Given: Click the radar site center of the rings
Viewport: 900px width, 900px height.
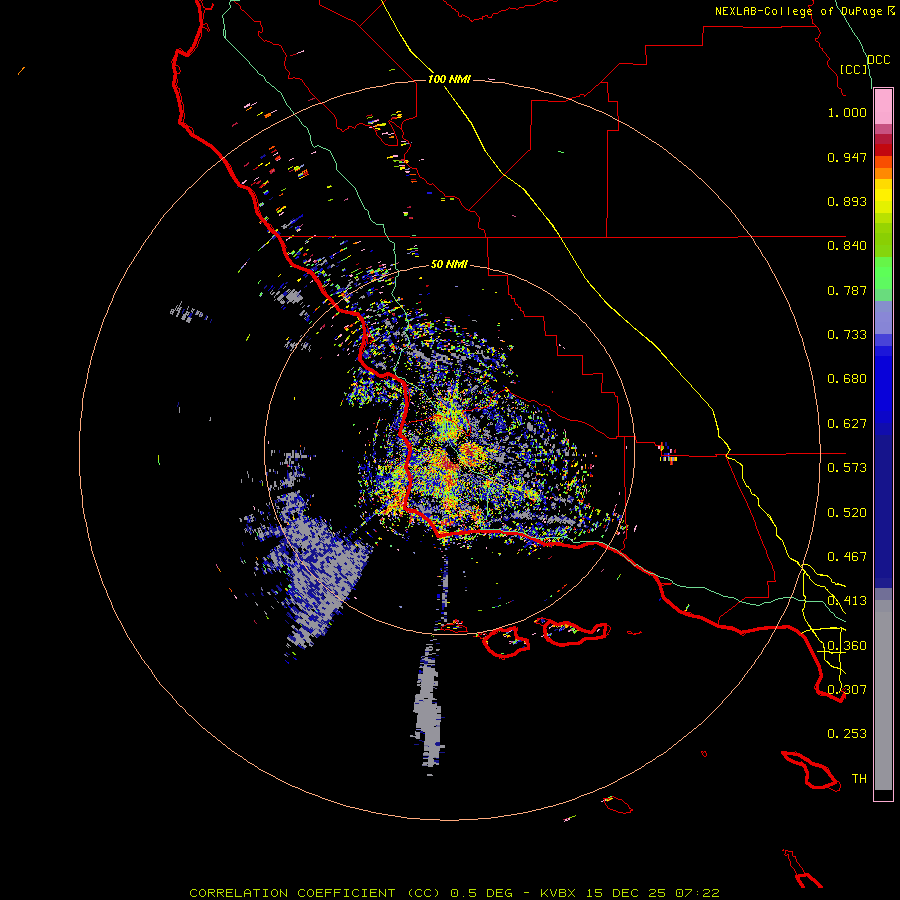Looking at the screenshot, I should tap(450, 450).
